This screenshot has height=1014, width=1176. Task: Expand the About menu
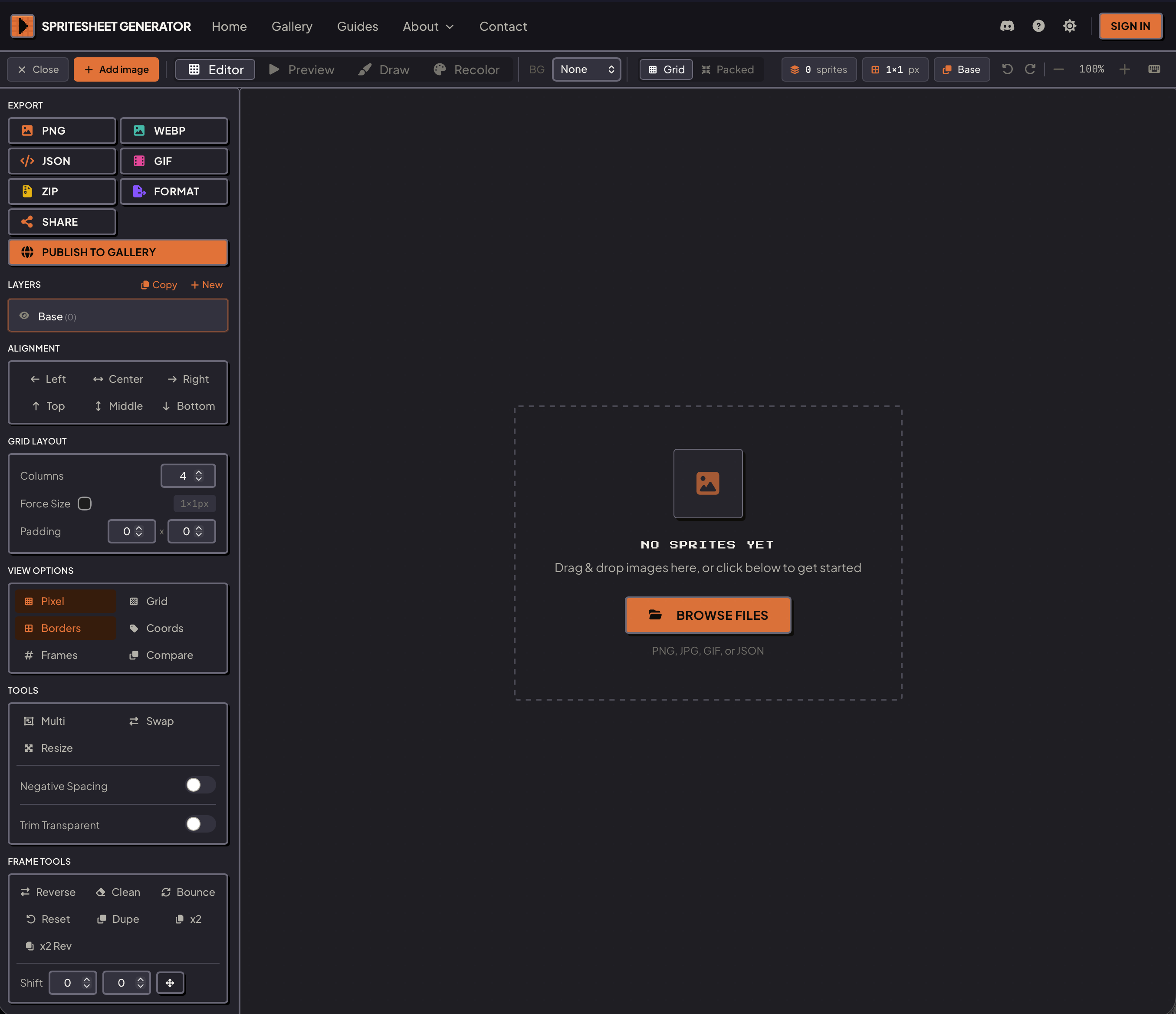pos(428,26)
